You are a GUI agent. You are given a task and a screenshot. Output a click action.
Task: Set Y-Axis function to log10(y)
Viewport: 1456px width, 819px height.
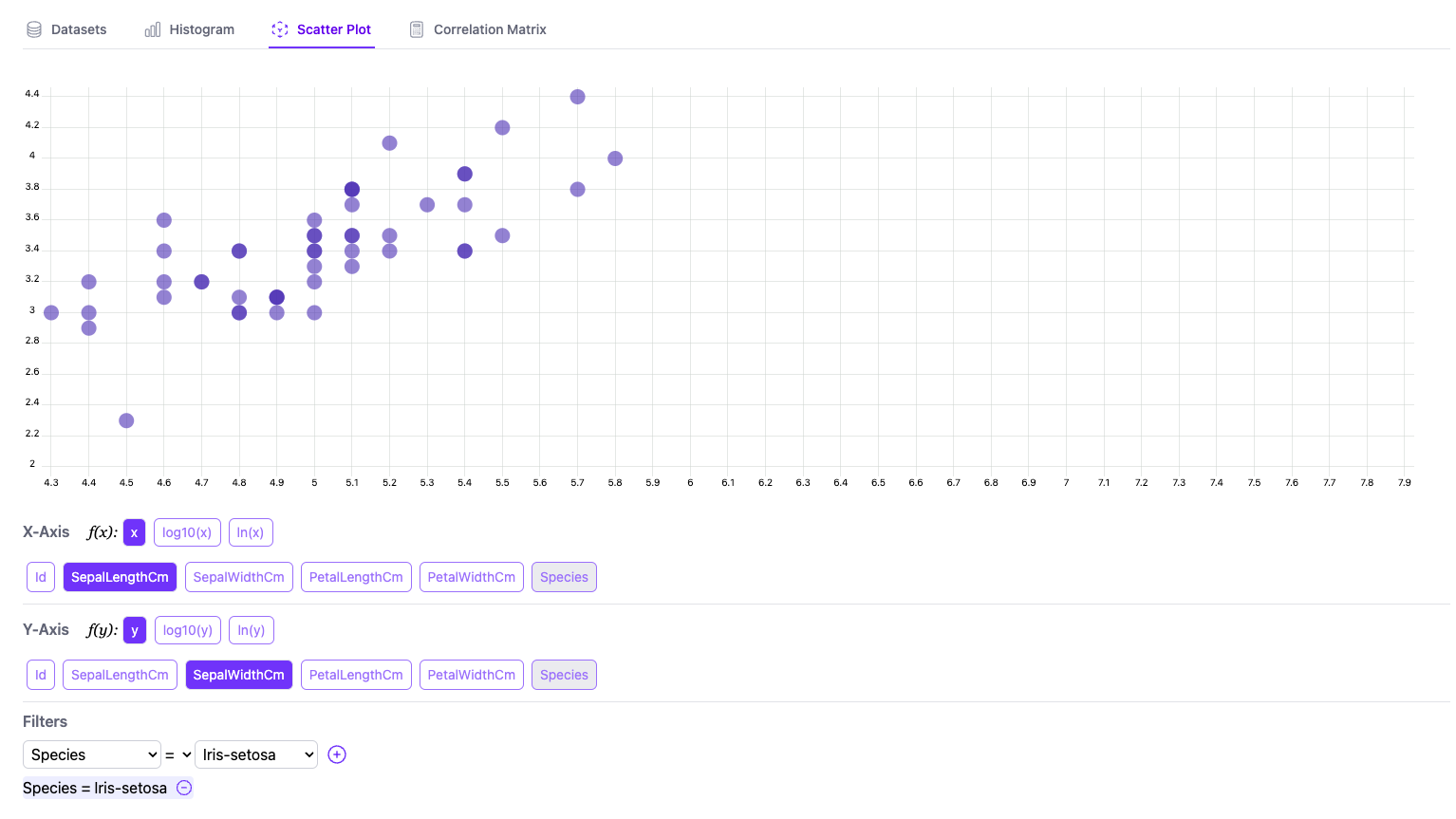(x=188, y=630)
